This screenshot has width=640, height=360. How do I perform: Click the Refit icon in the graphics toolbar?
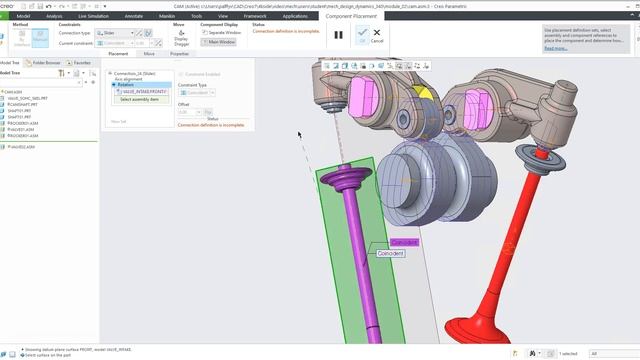[327, 66]
